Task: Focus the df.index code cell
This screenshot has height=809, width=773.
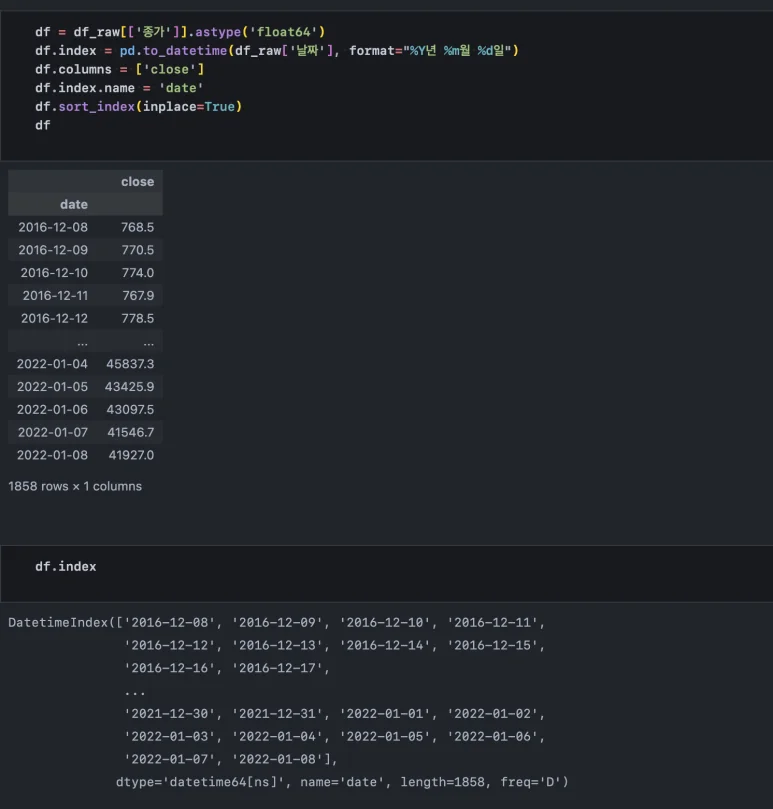Action: (66, 566)
